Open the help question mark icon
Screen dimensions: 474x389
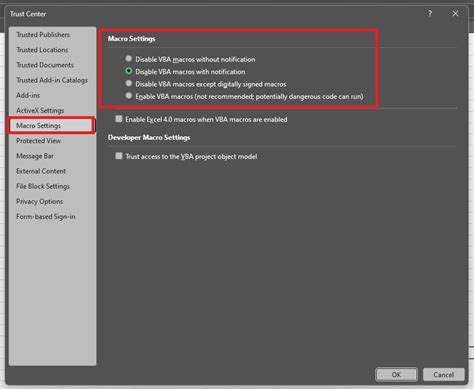point(430,14)
